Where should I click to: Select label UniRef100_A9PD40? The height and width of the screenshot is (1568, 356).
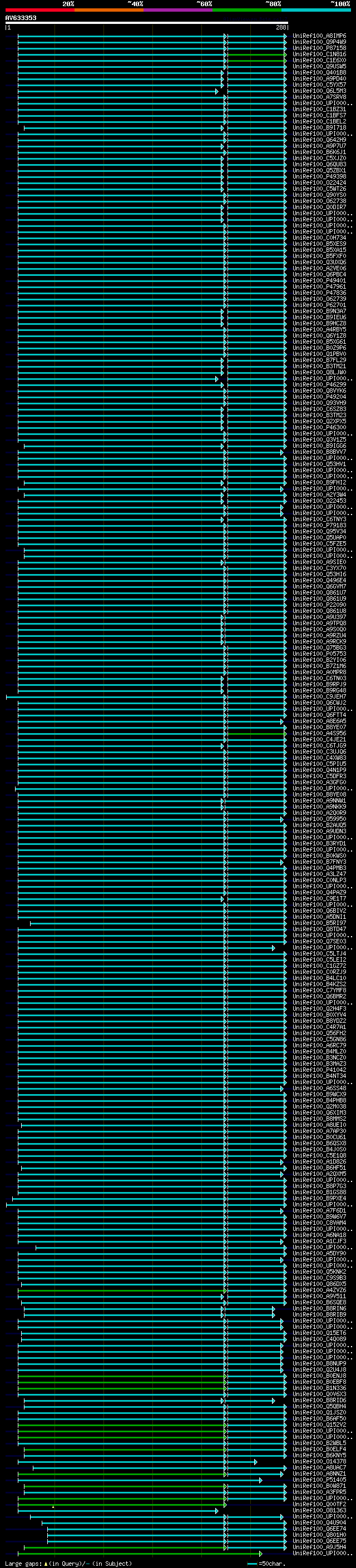[x=319, y=78]
